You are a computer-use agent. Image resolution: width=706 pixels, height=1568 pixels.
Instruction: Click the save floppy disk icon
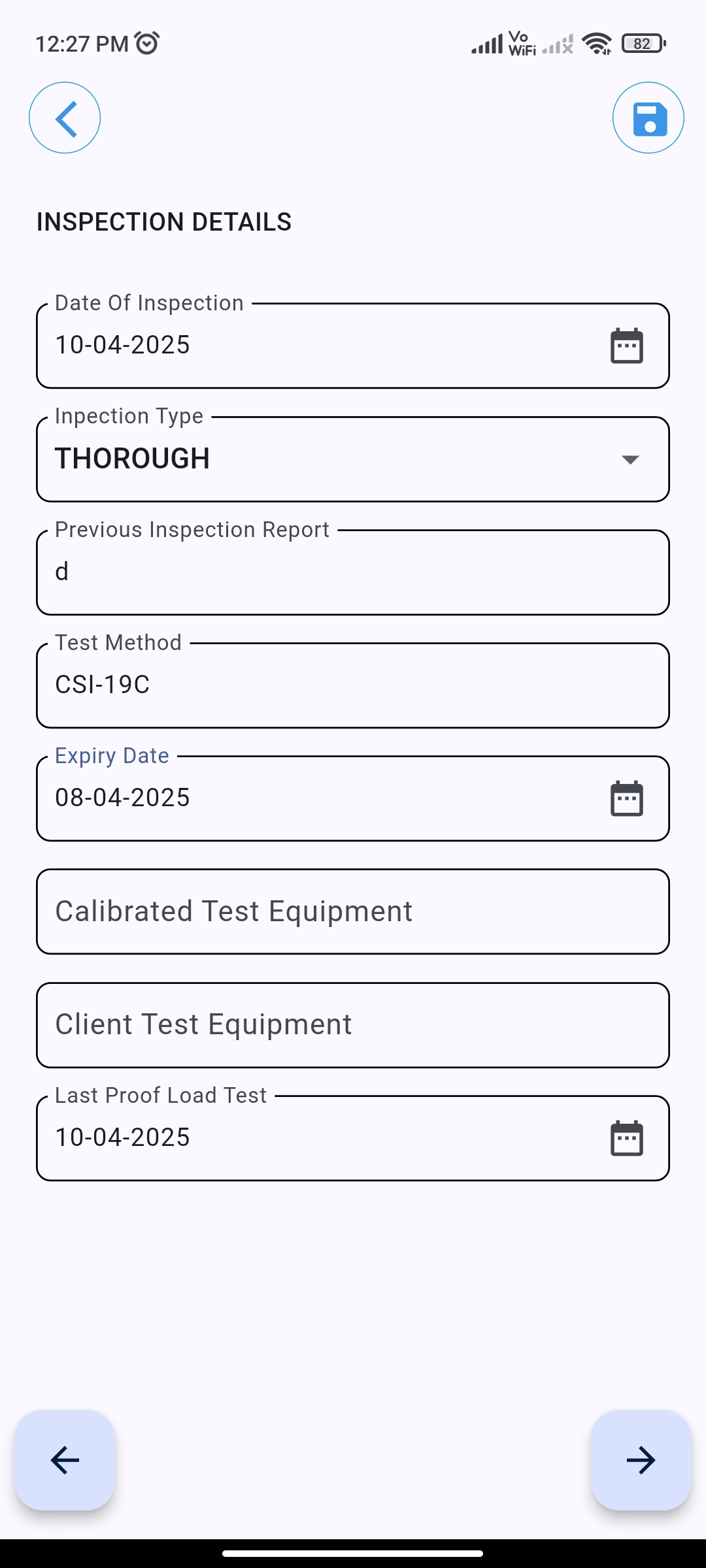click(x=648, y=118)
